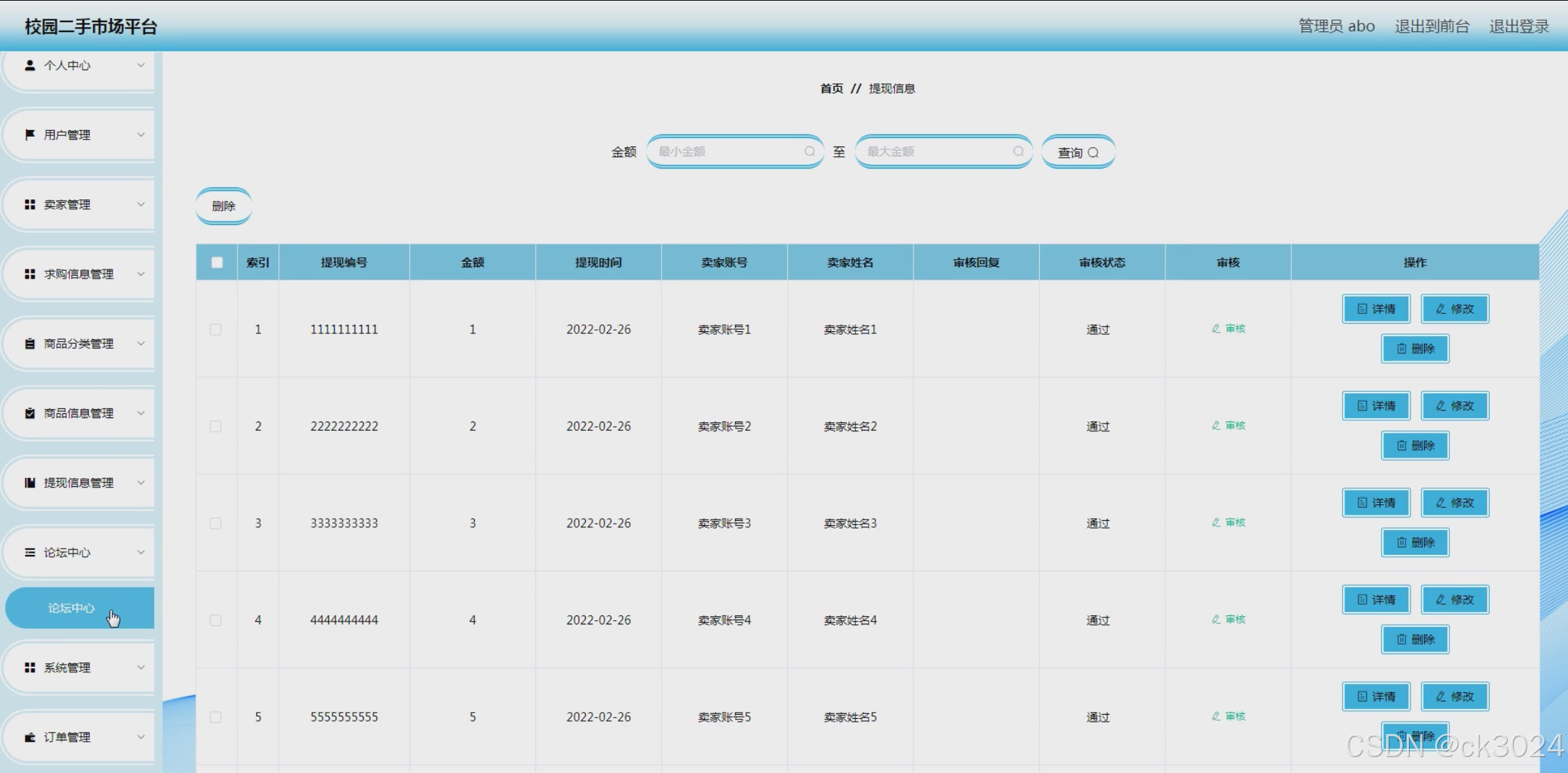Check the checkbox for row 4
The height and width of the screenshot is (773, 1568).
pos(216,620)
